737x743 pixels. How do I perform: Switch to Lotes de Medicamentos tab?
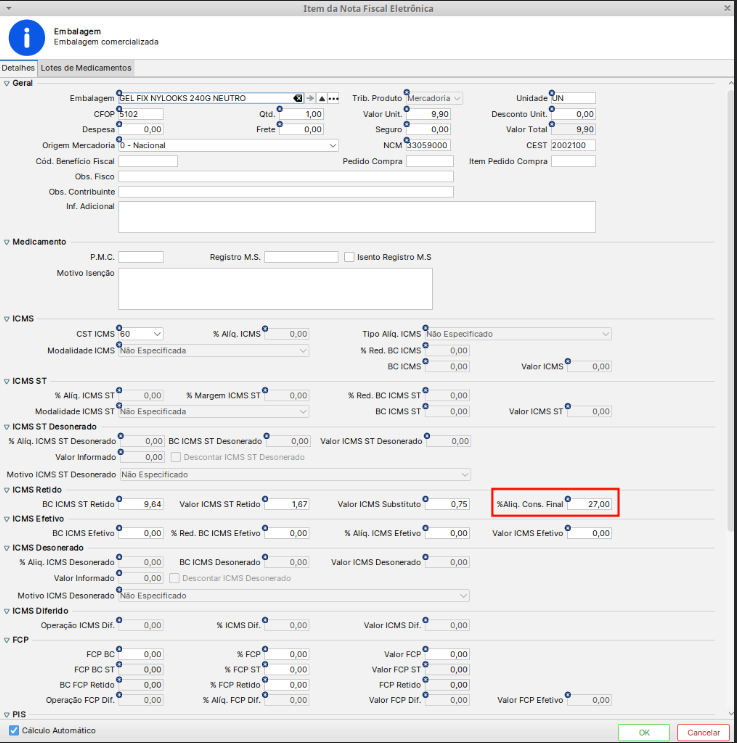[x=86, y=68]
